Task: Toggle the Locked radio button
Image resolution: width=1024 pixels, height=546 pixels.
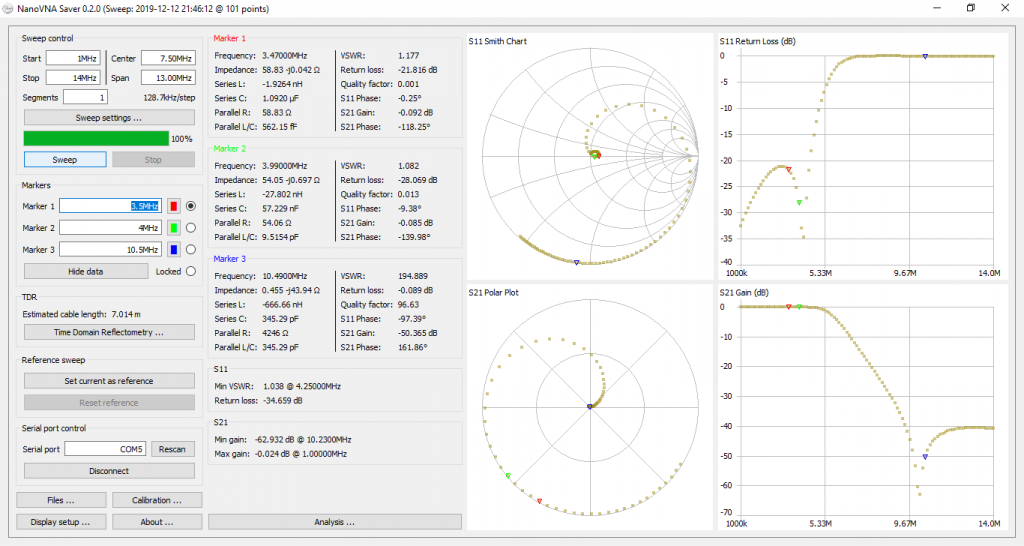Action: [191, 271]
